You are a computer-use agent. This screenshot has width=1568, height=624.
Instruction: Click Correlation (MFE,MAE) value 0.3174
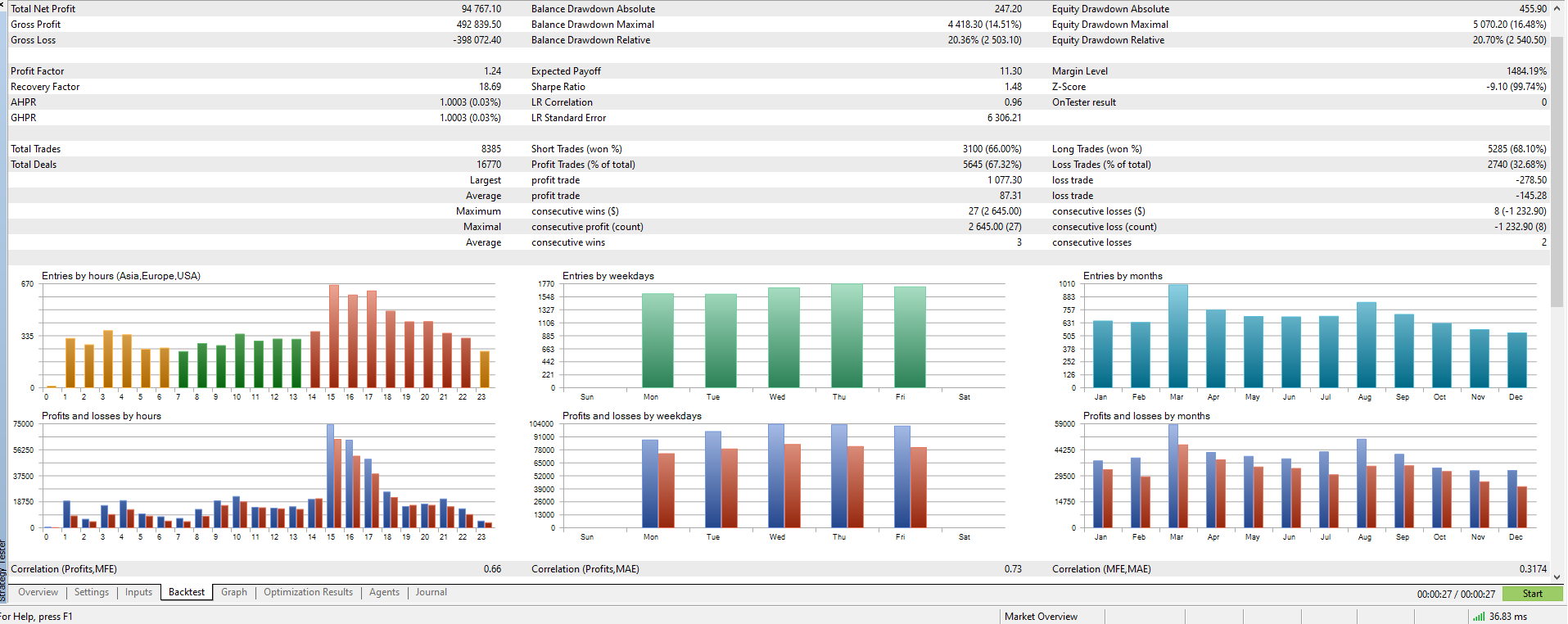point(1533,569)
